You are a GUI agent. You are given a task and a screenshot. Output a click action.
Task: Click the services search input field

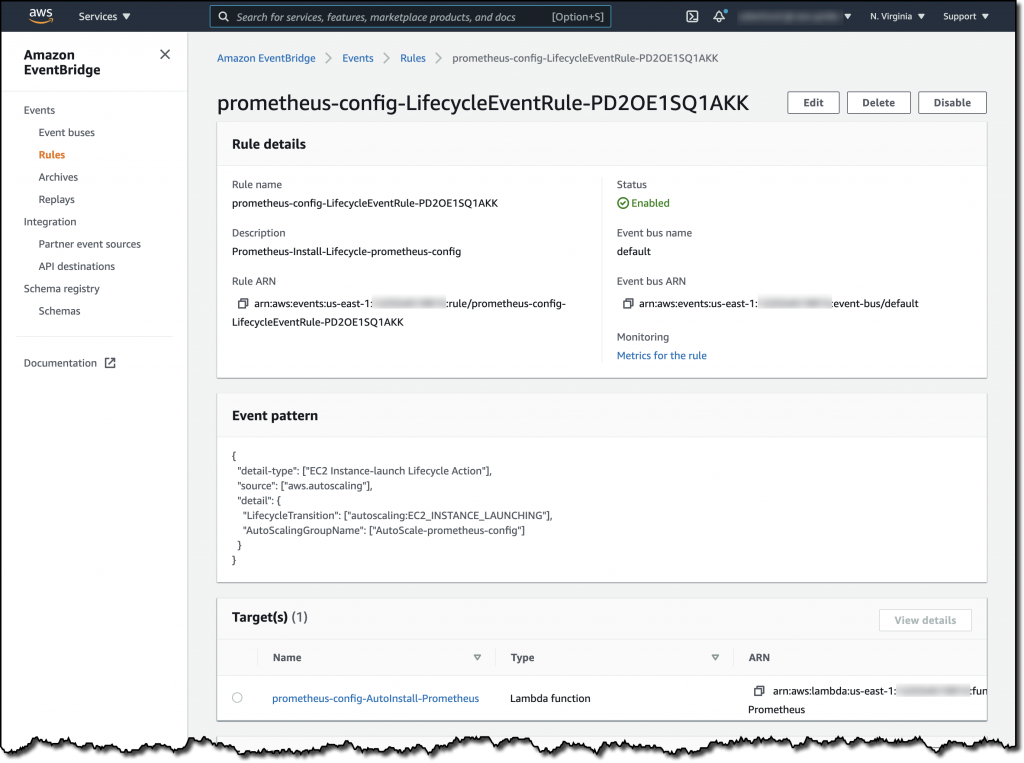400,16
